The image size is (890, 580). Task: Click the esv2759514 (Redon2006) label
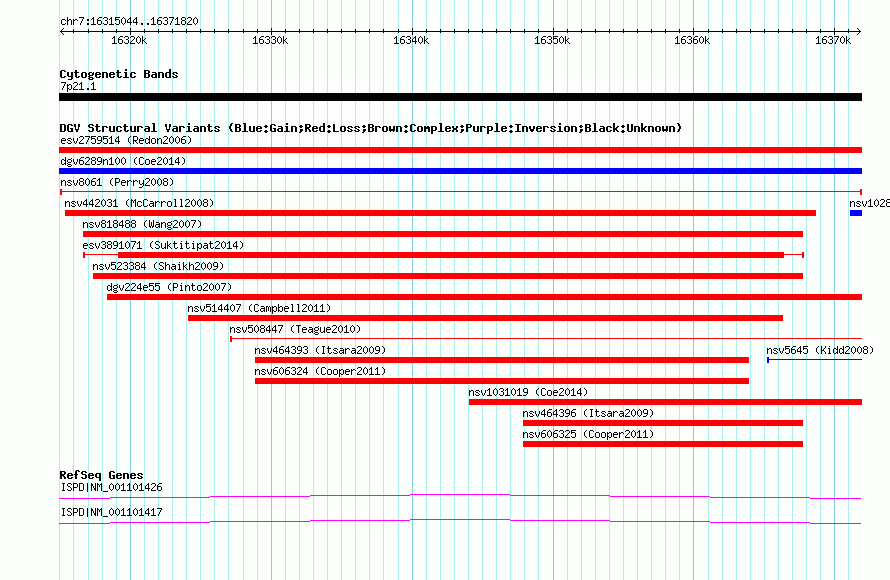[x=126, y=140]
